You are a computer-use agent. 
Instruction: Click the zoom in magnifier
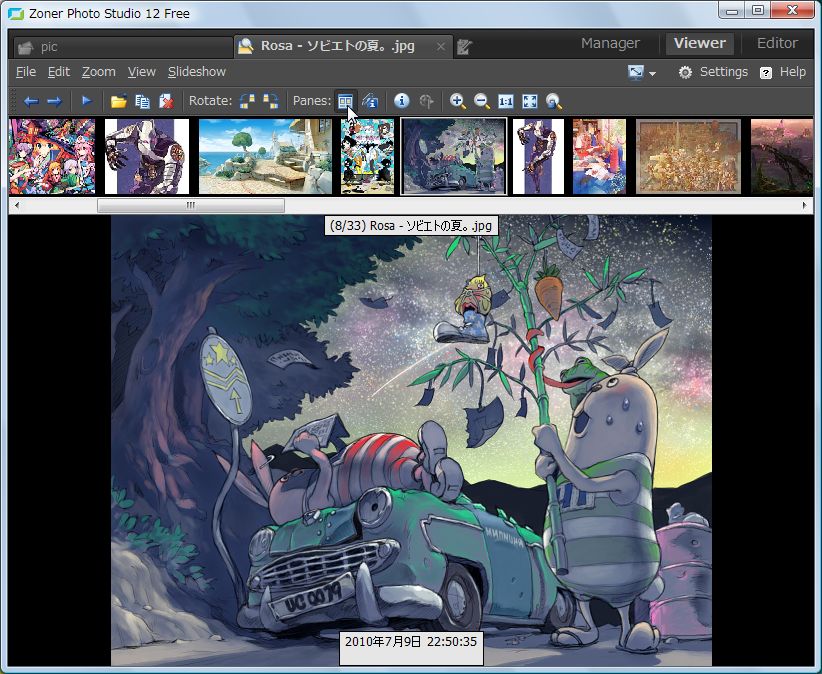pyautogui.click(x=458, y=101)
